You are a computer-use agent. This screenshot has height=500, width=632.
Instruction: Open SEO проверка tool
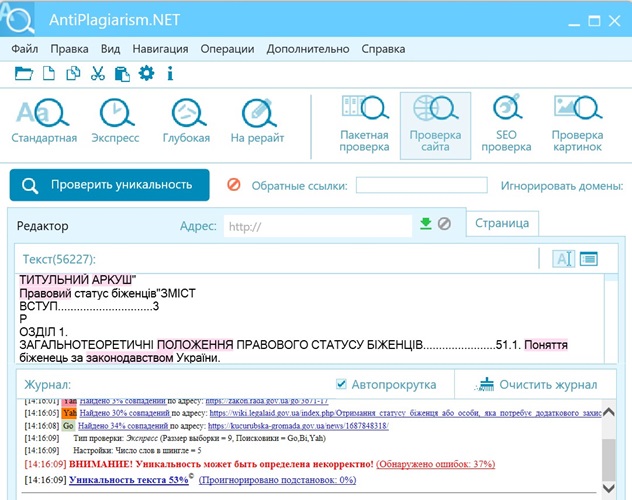pyautogui.click(x=506, y=124)
